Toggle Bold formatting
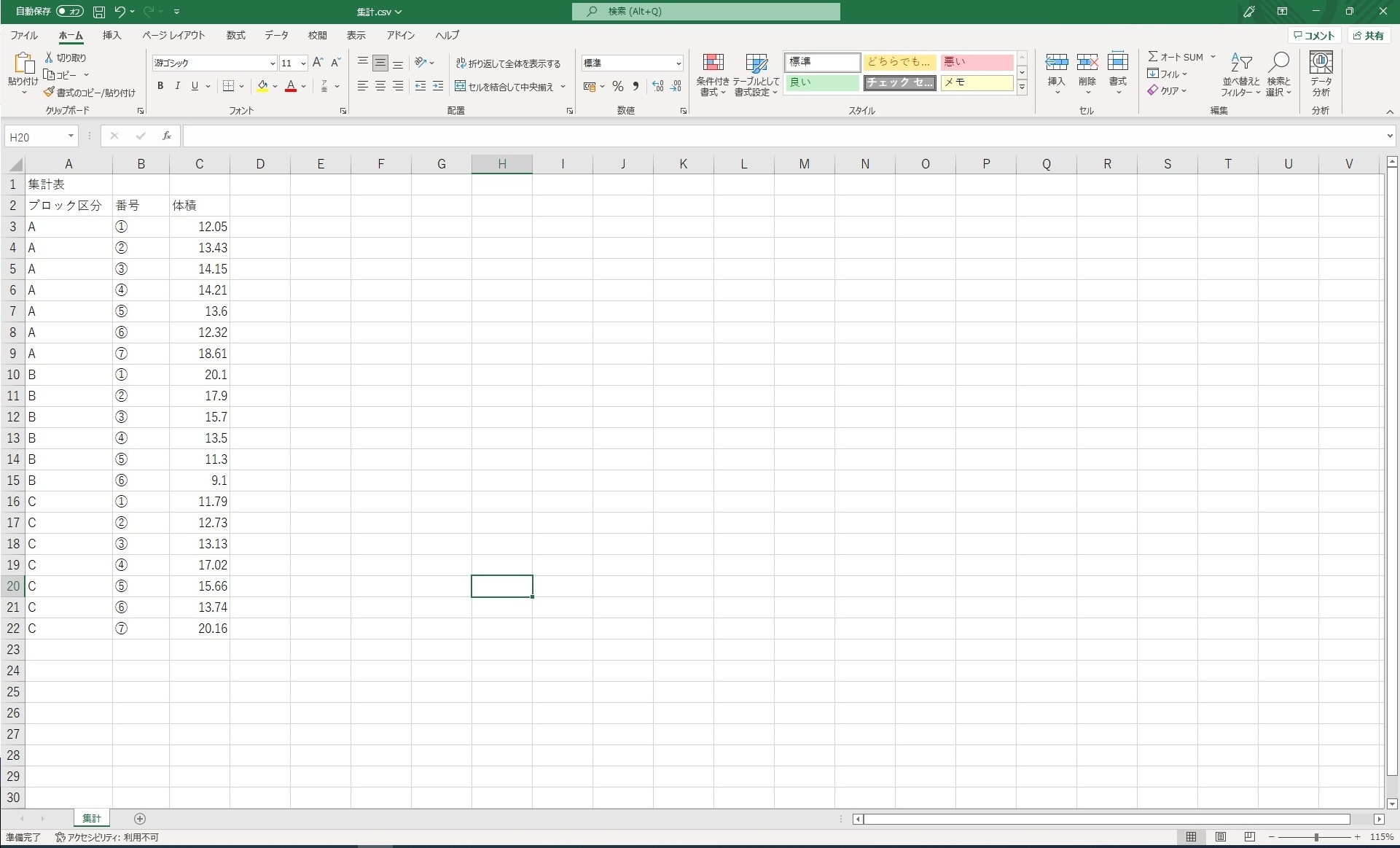This screenshot has height=848, width=1400. click(160, 86)
